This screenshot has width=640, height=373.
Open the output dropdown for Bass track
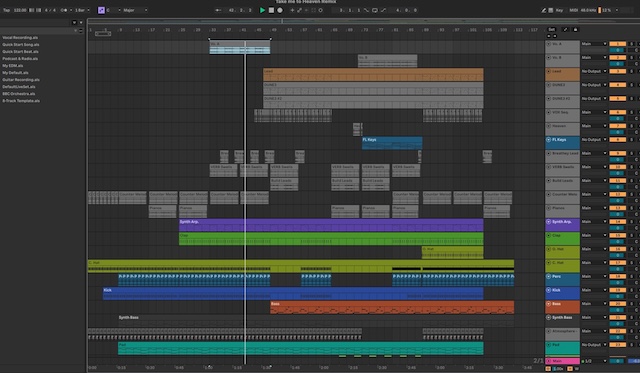pos(594,304)
